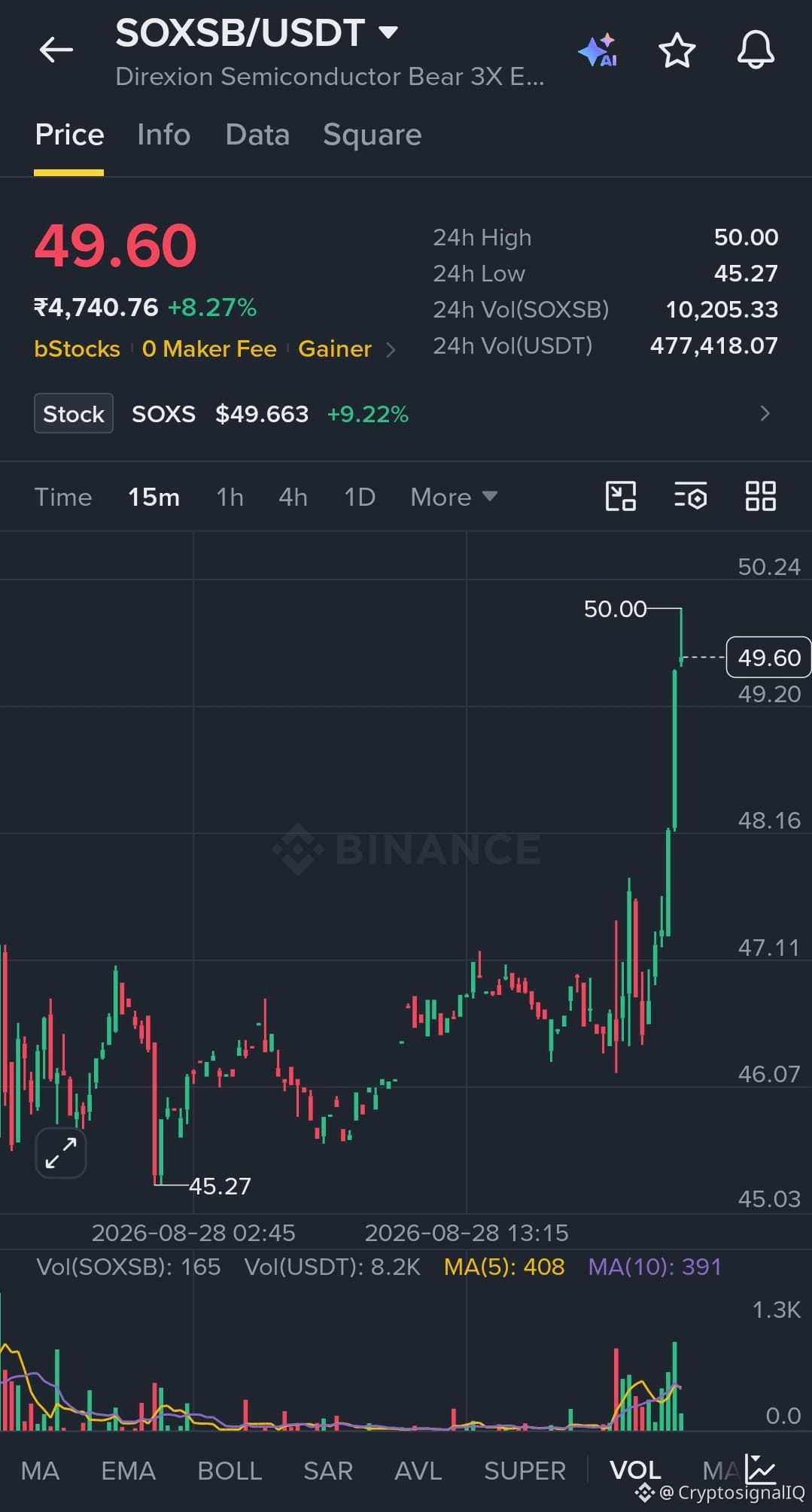Viewport: 812px width, 1512px height.
Task: Open price alerts via bell icon
Action: (756, 50)
